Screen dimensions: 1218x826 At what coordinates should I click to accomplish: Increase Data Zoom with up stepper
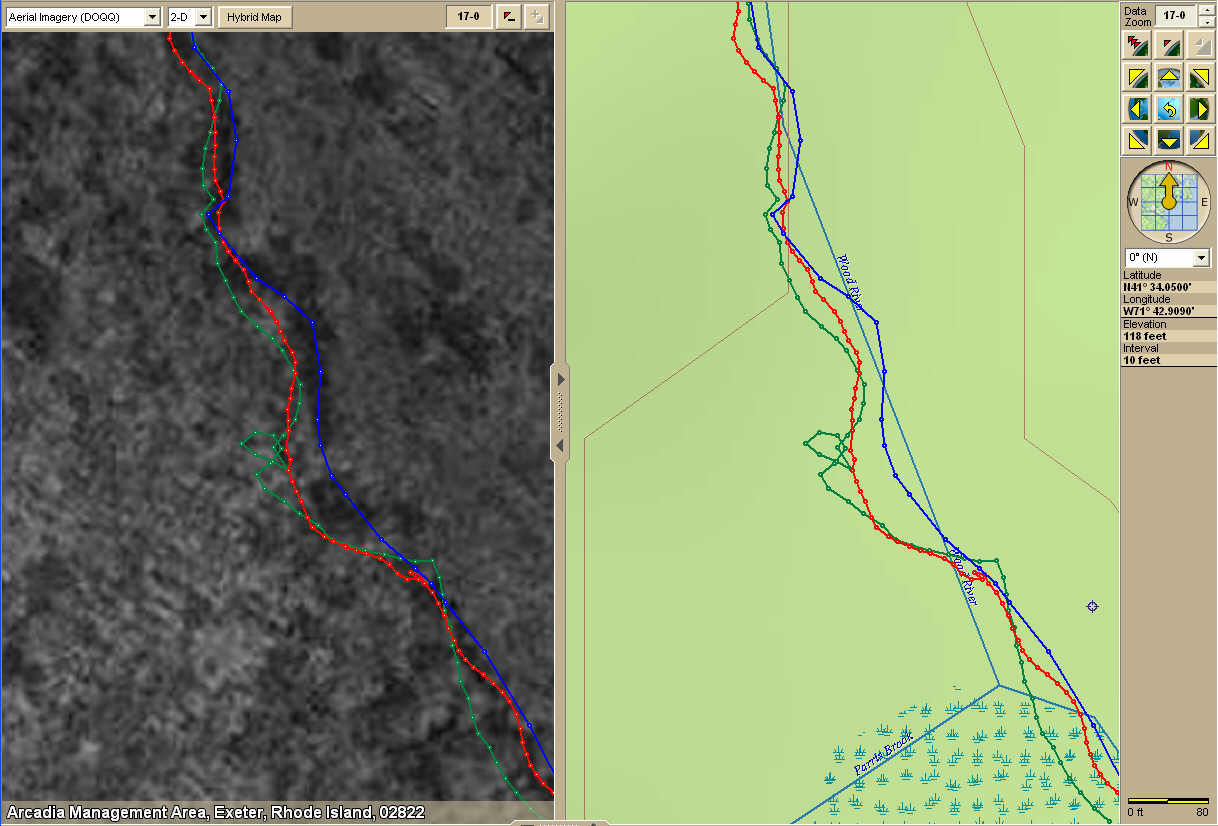tap(1205, 10)
